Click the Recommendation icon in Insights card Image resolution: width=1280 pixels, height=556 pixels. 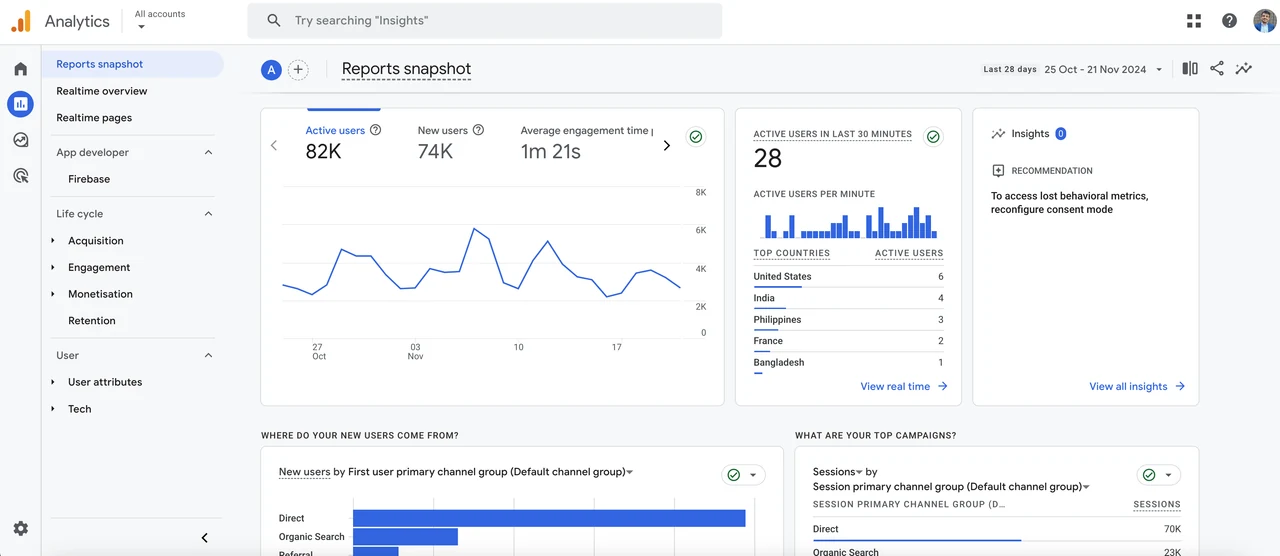[x=998, y=171]
